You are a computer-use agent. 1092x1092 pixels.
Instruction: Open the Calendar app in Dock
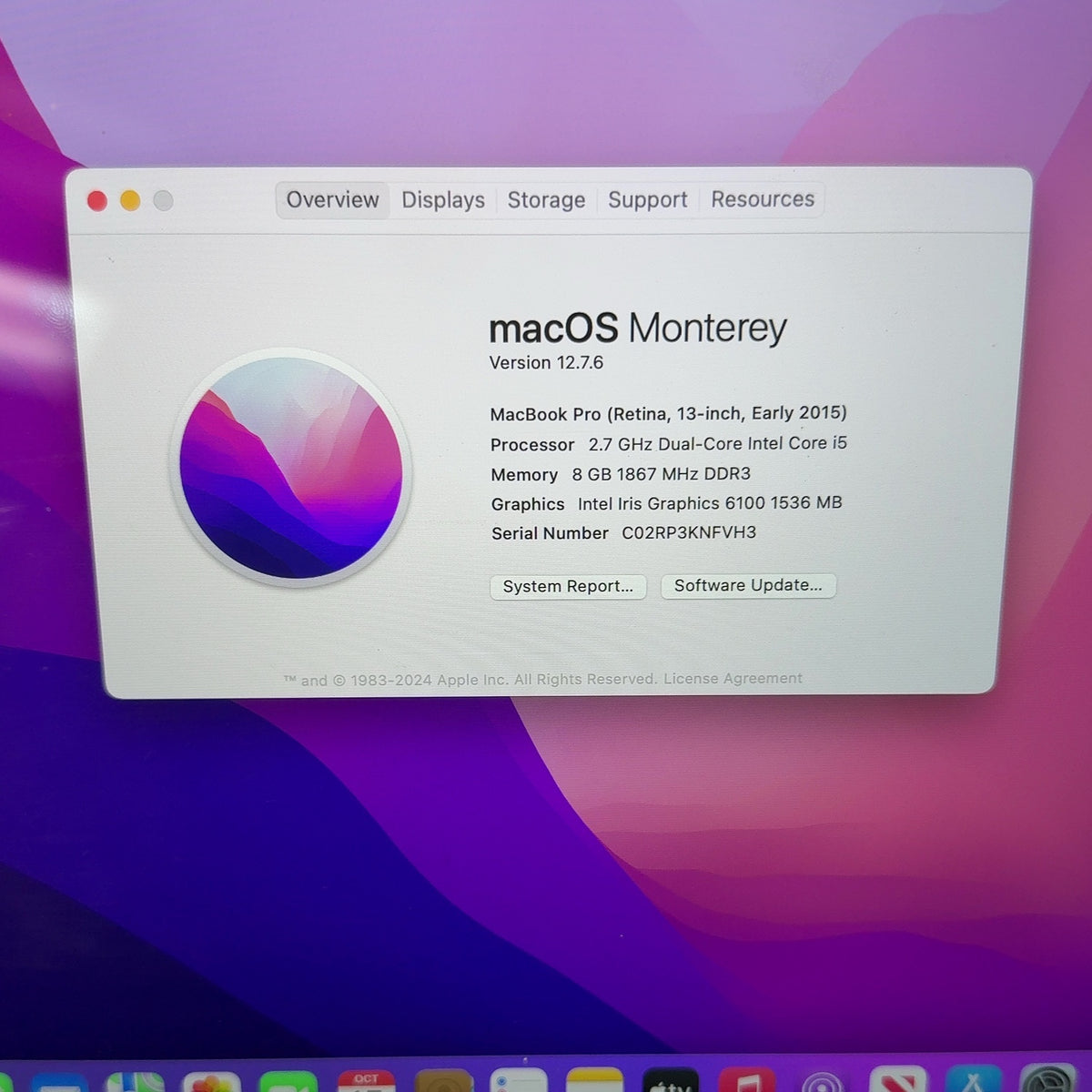click(x=366, y=1081)
